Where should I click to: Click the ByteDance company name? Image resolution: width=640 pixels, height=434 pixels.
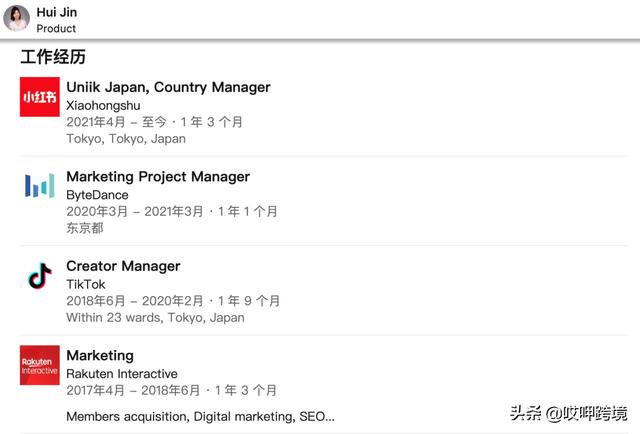(98, 195)
